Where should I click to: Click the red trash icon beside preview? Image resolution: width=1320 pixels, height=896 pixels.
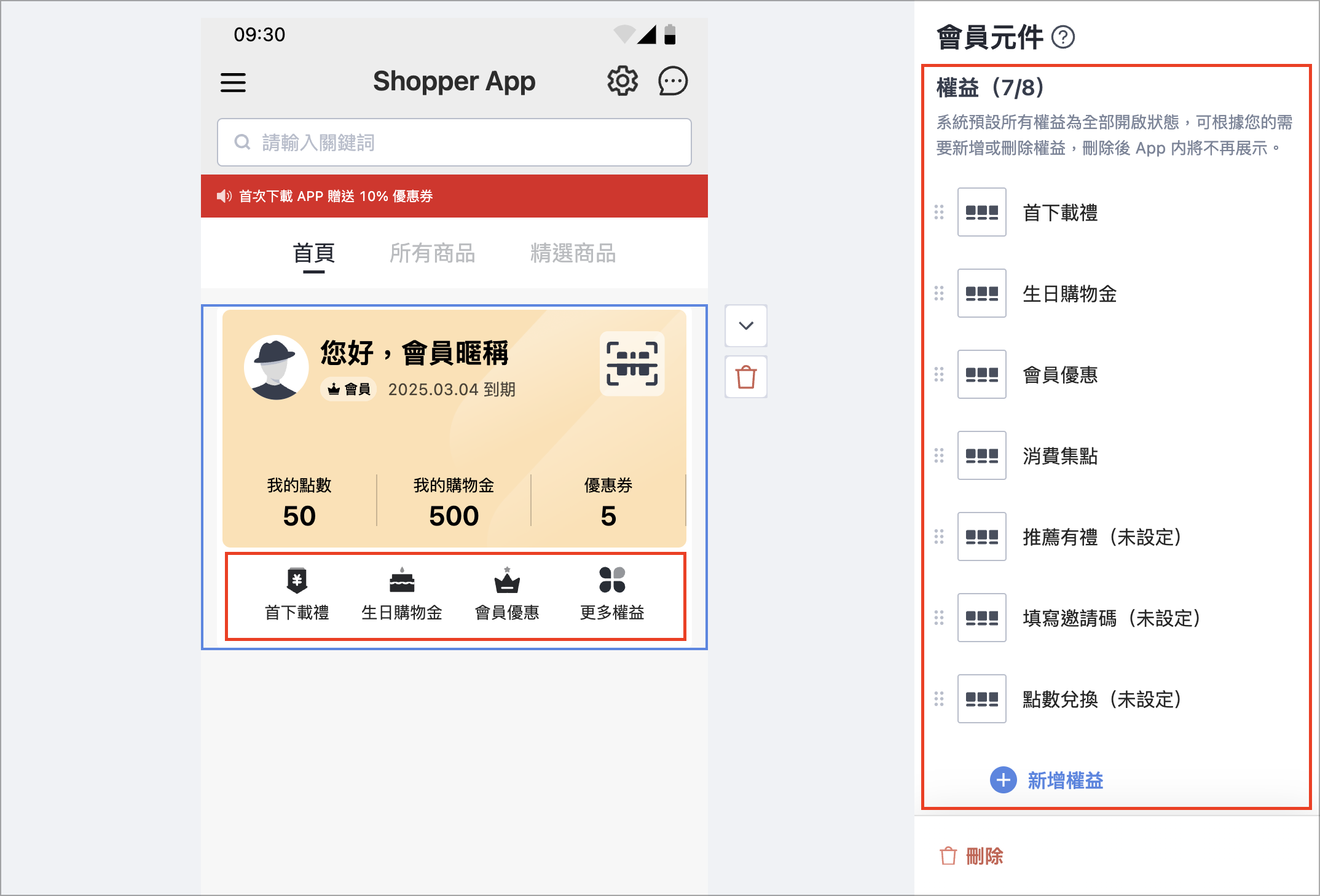click(746, 377)
